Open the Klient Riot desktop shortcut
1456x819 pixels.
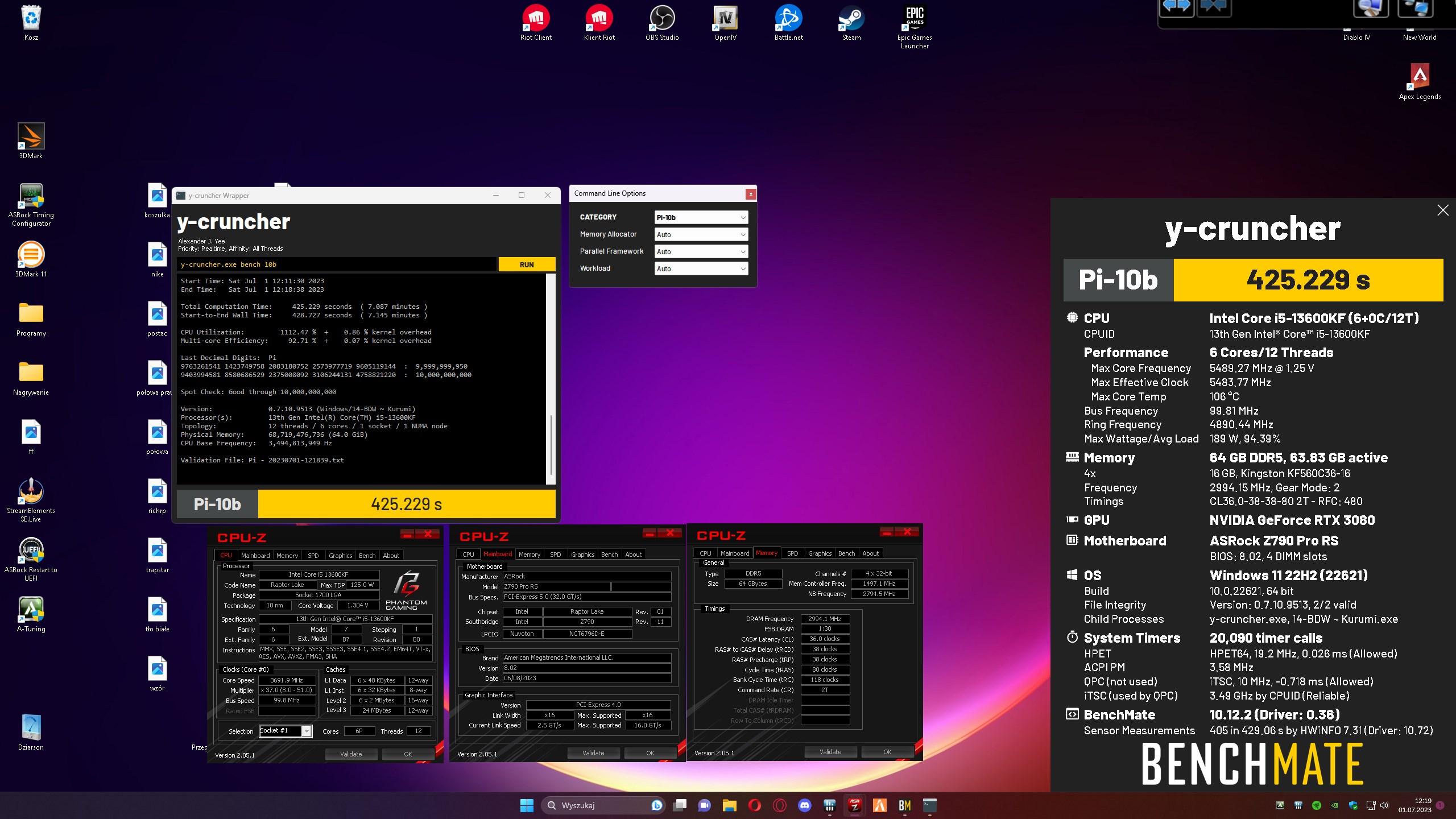[599, 23]
